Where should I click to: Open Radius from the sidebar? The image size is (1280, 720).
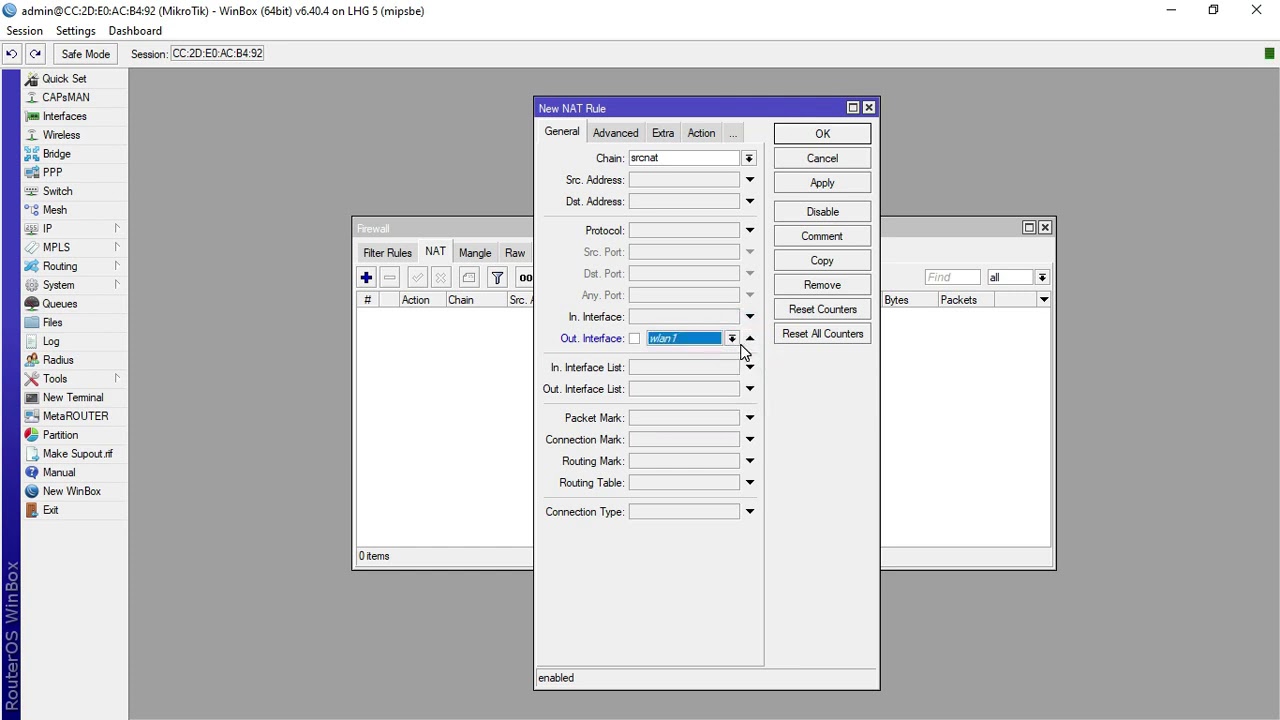tap(57, 360)
